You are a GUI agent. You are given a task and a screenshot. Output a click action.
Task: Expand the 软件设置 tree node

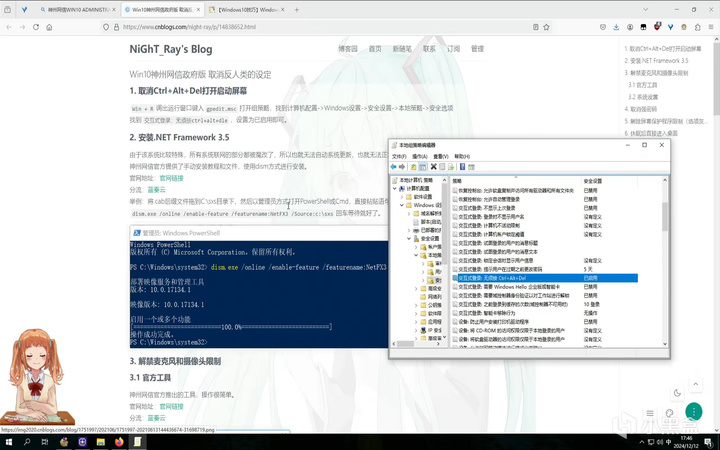pos(402,197)
